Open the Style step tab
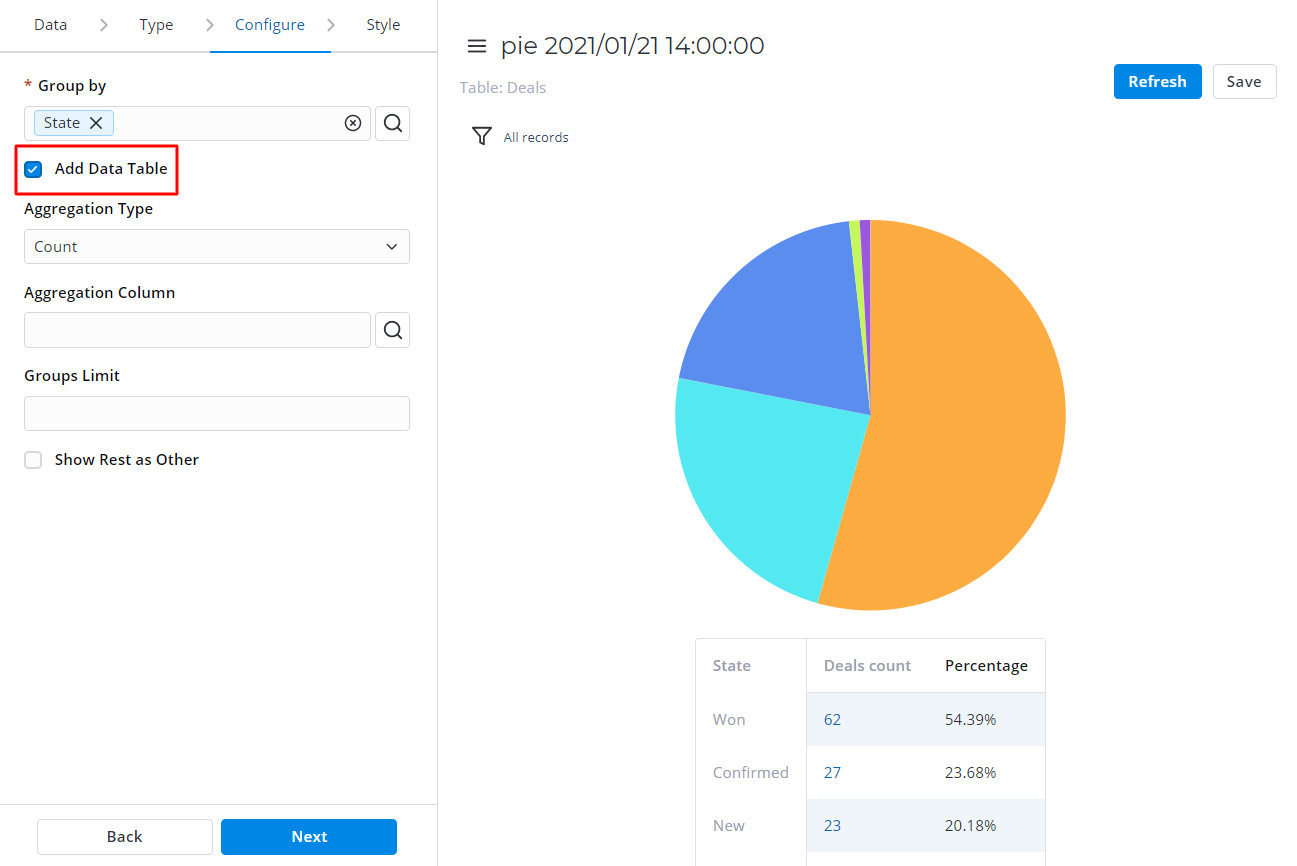The image size is (1297, 866). (383, 25)
